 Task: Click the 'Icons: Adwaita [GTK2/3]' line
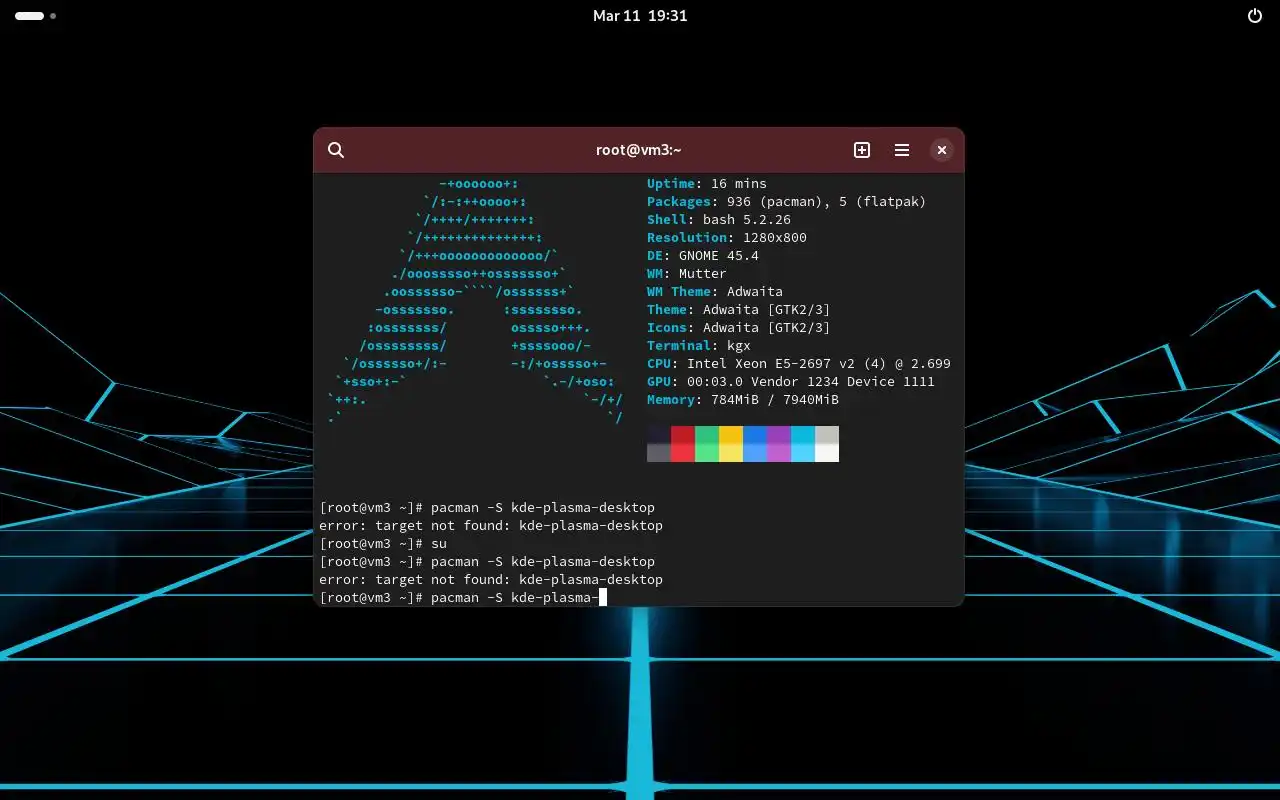tap(739, 328)
